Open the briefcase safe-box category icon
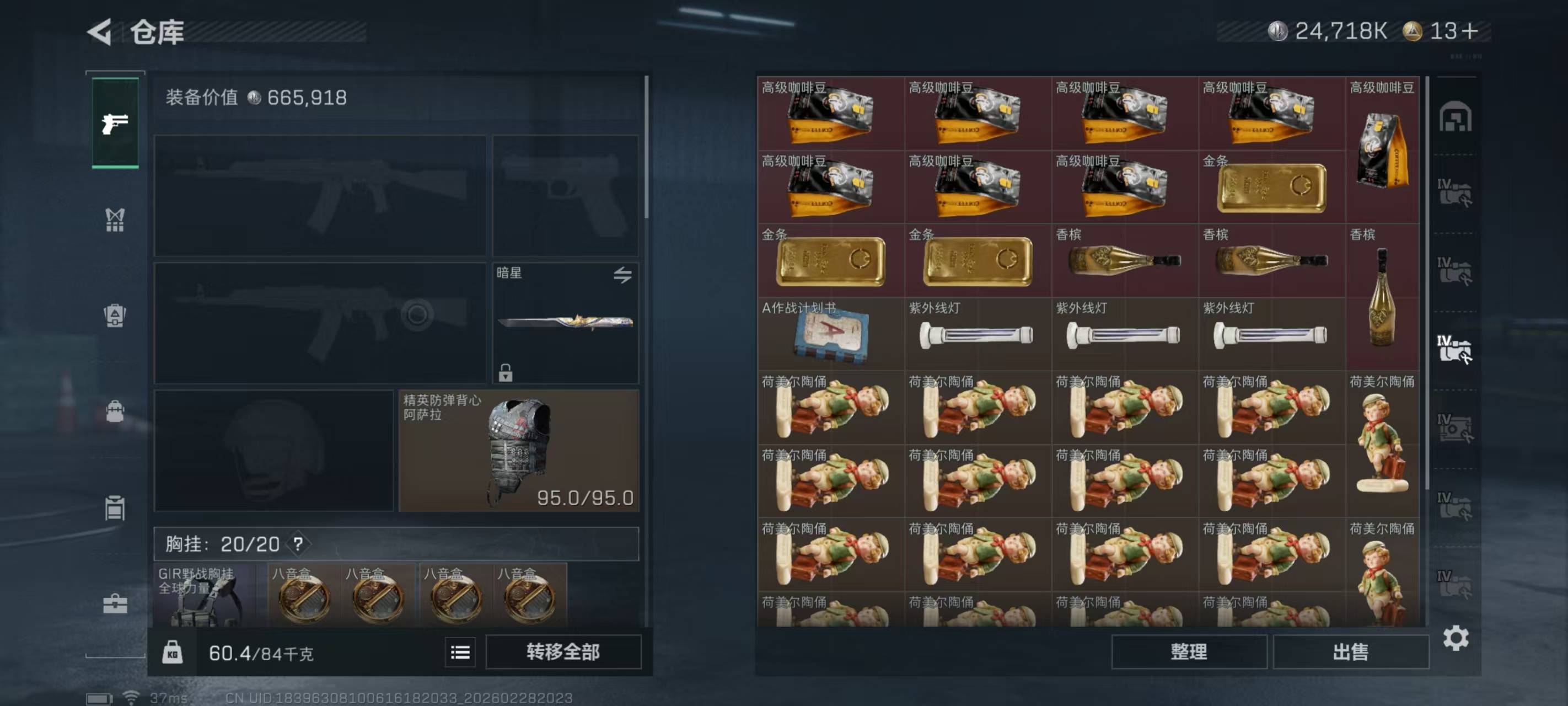The width and height of the screenshot is (1568, 706). (115, 603)
